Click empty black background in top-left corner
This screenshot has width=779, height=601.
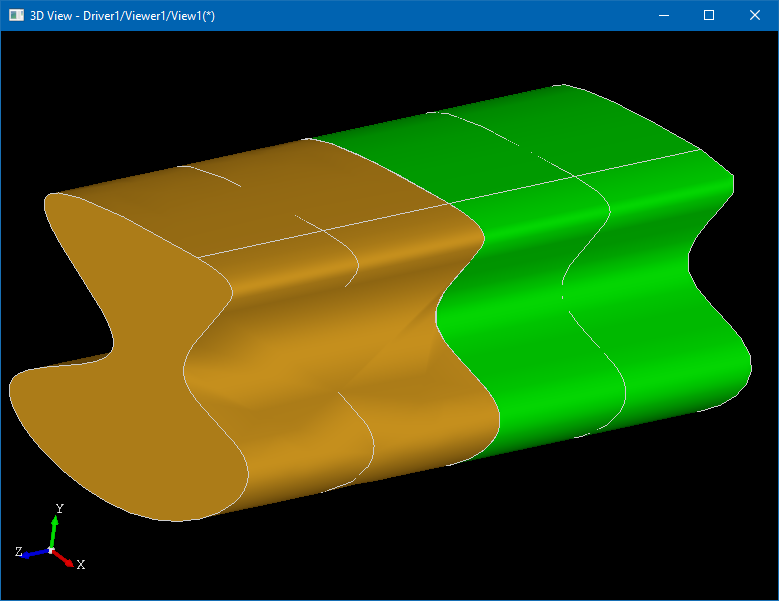pos(60,80)
